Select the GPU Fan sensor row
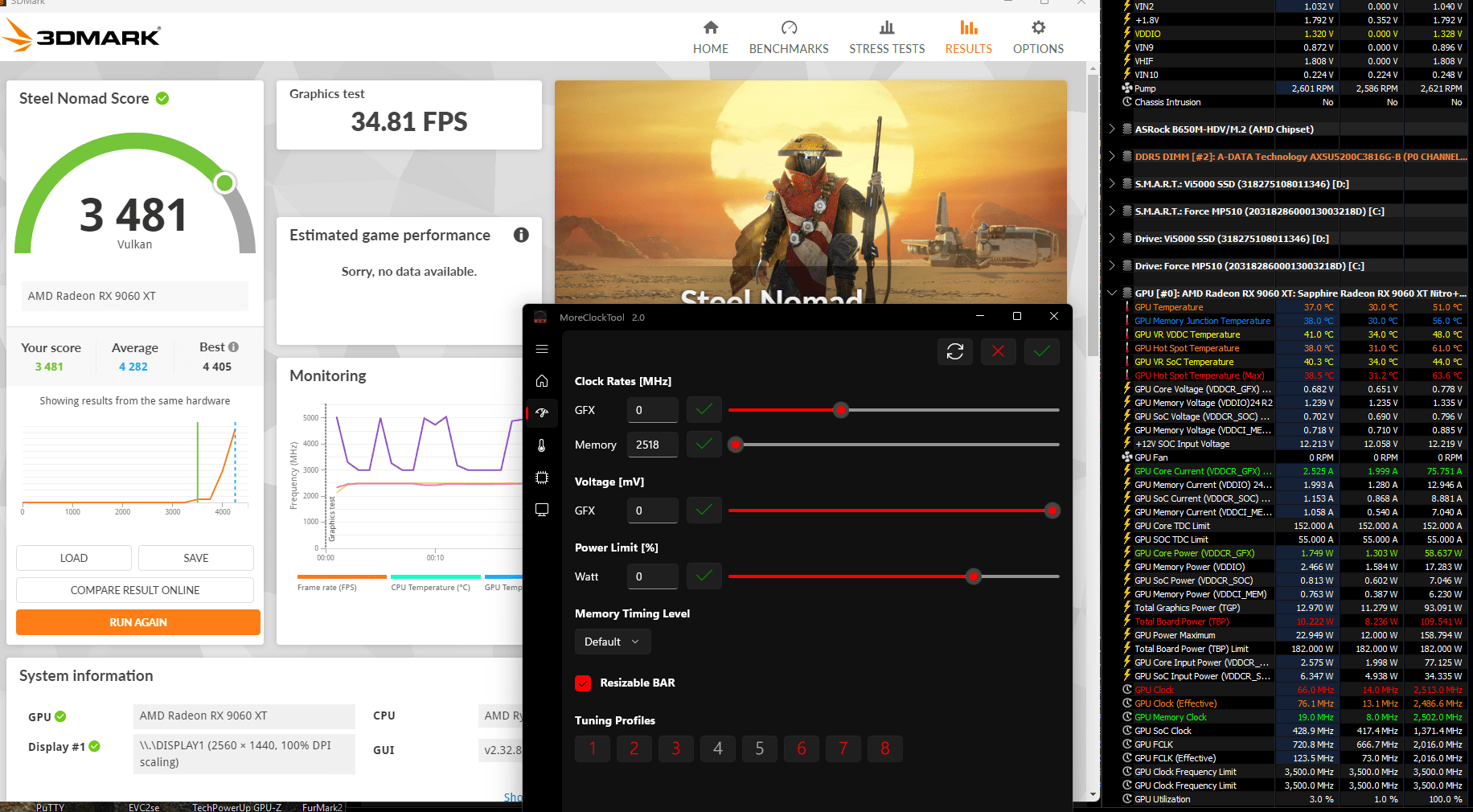 click(x=1294, y=457)
